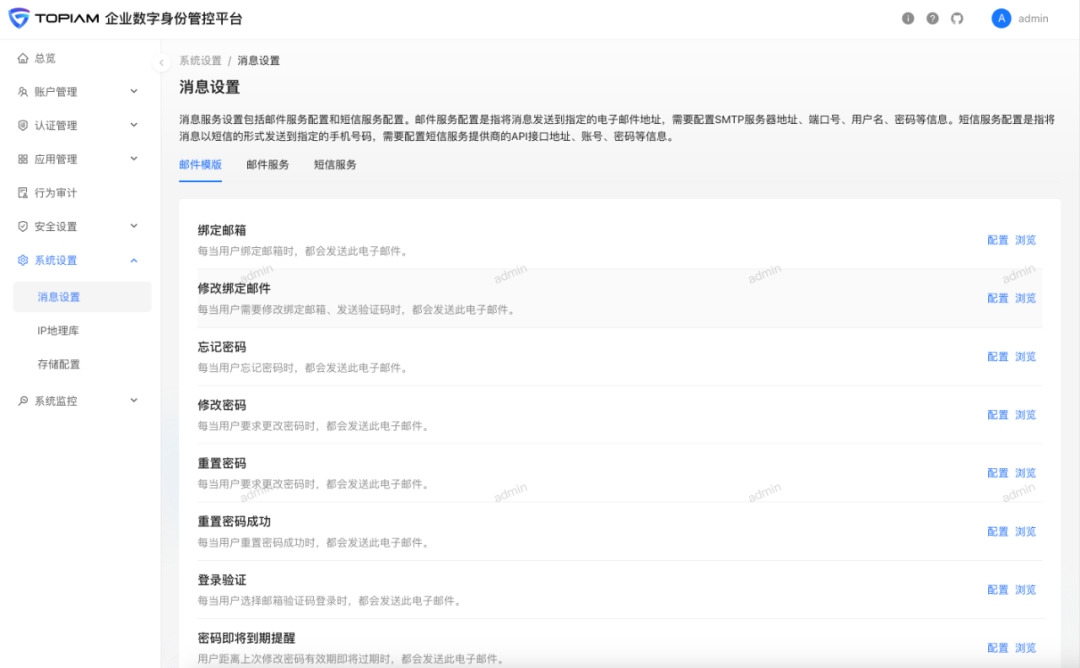Image resolution: width=1080 pixels, height=668 pixels.
Task: Open the help question mark icon
Action: [932, 19]
